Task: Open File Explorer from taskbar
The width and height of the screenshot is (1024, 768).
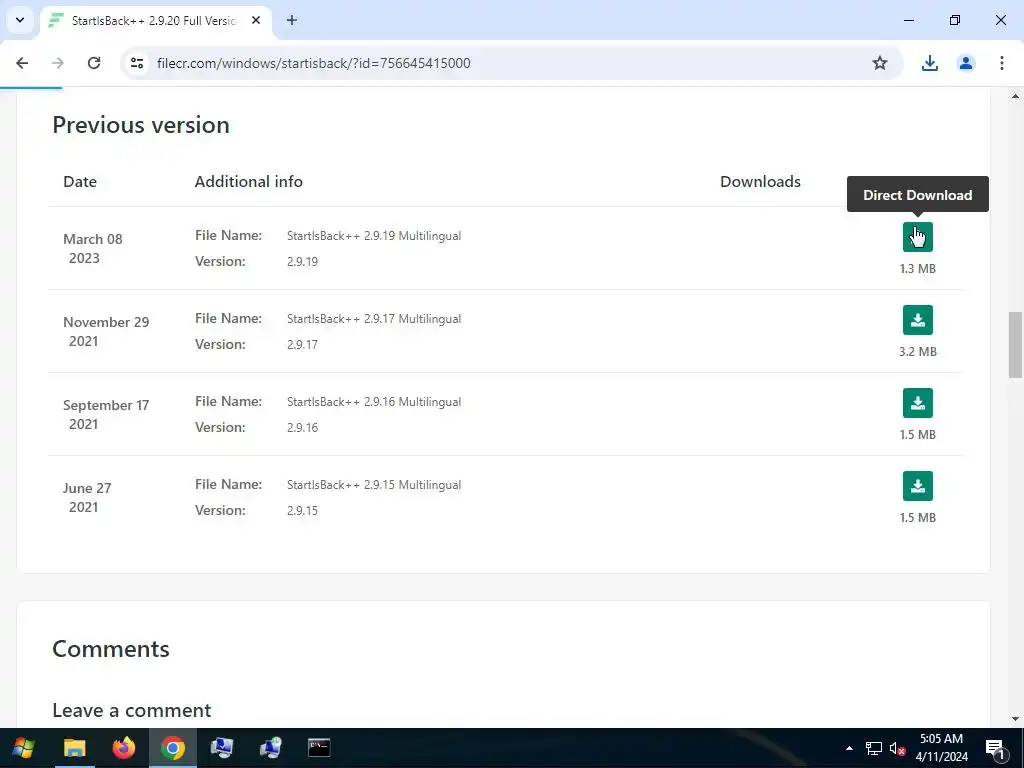Action: 74,748
